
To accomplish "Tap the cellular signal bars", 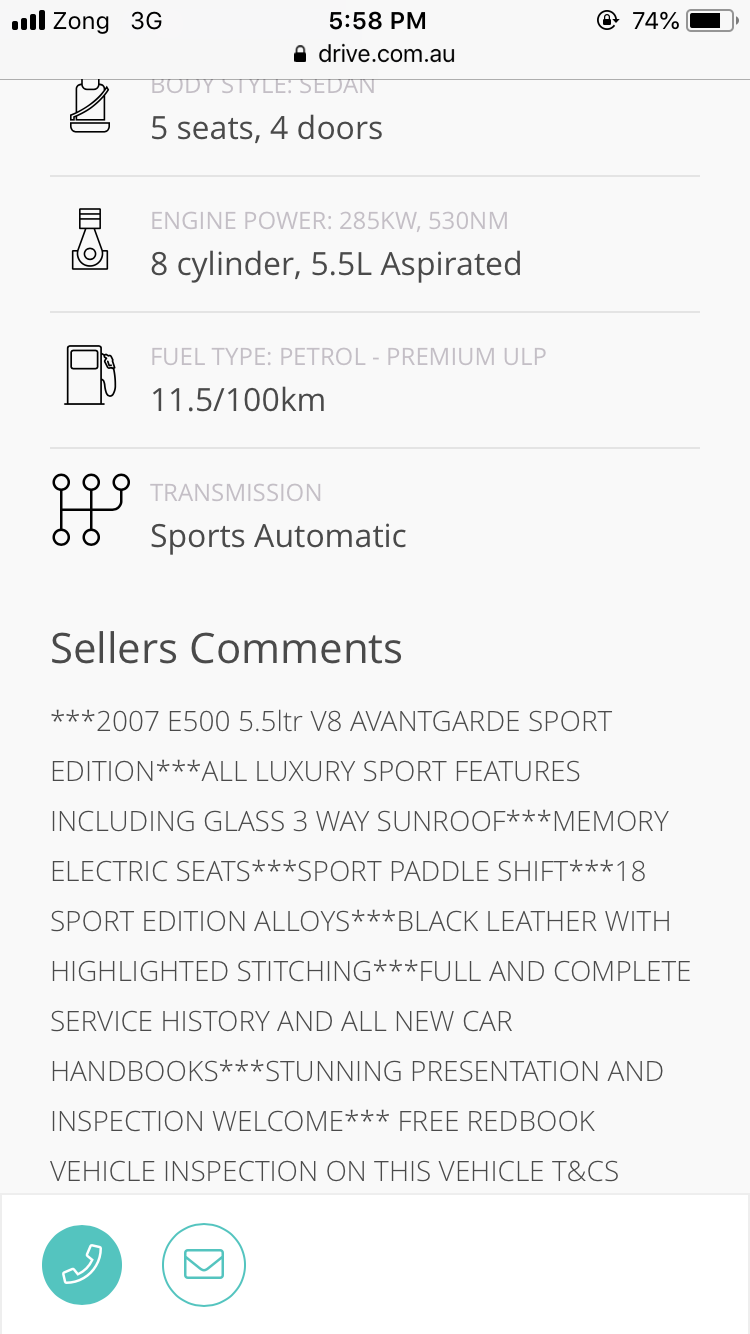I will tap(29, 21).
